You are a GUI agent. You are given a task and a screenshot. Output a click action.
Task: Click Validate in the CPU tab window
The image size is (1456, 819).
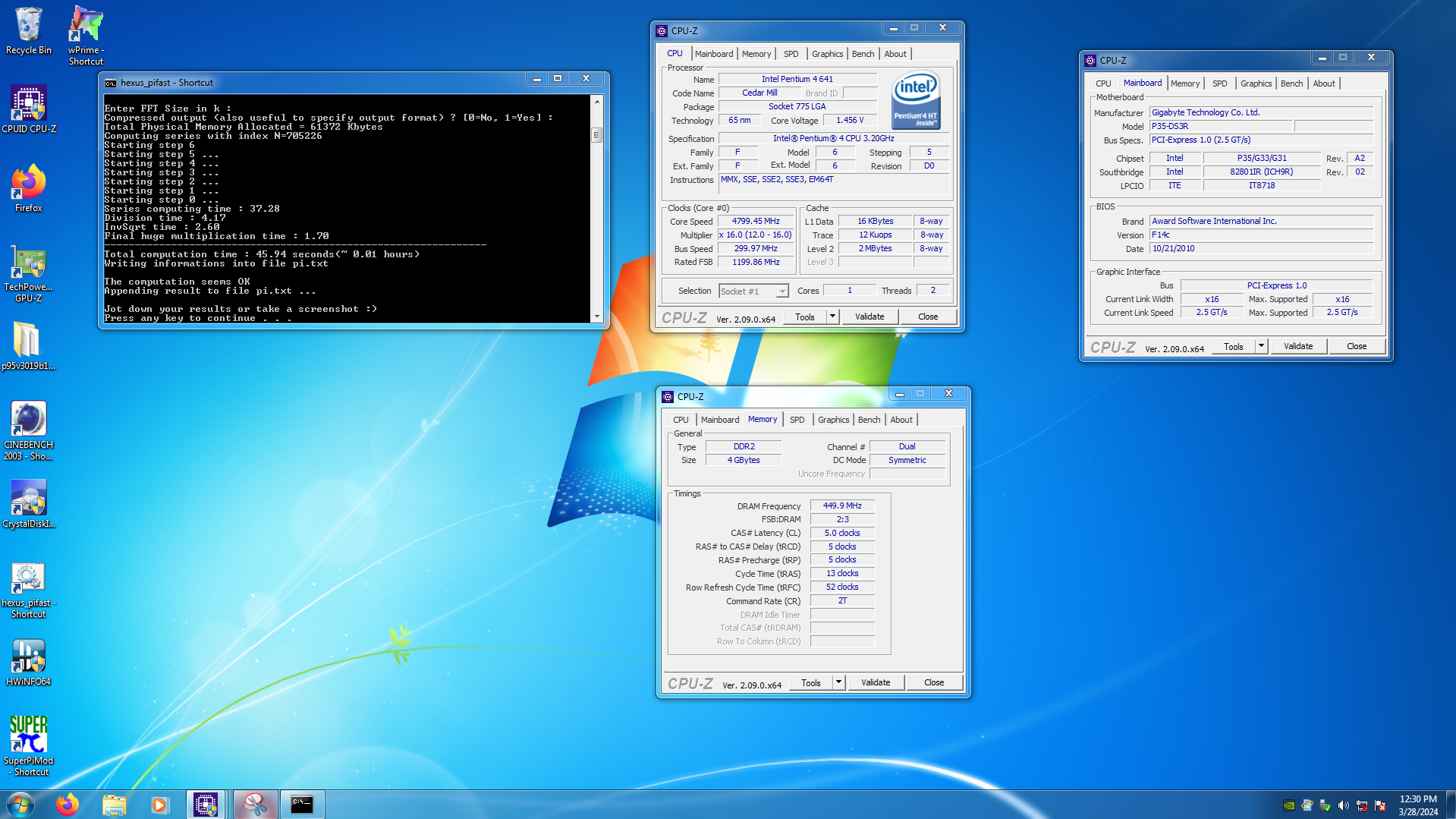coord(870,317)
